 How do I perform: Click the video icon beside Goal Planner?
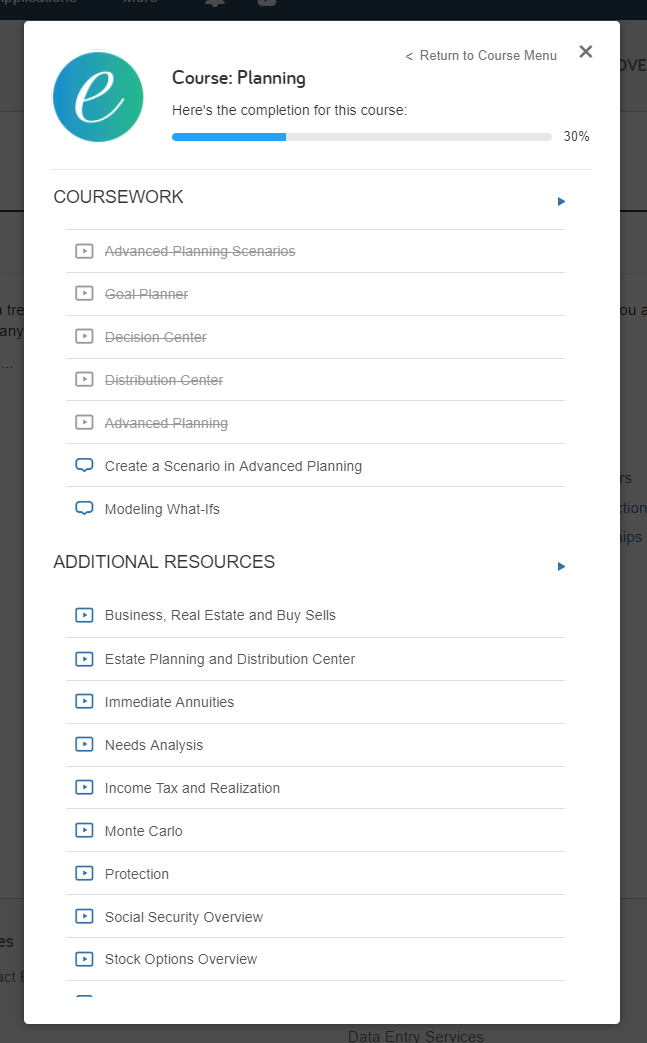click(84, 293)
